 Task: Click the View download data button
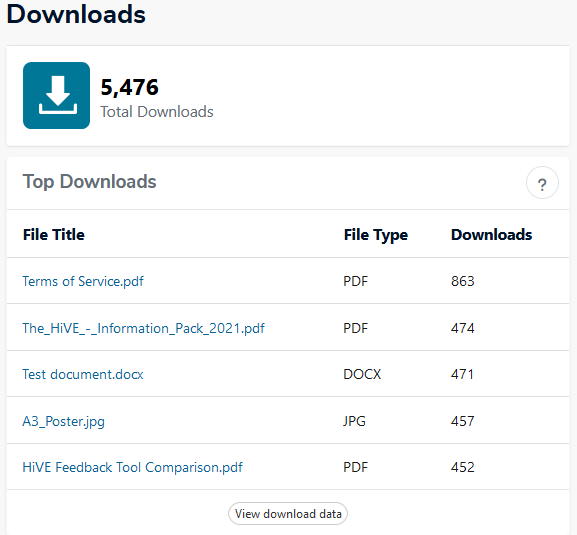pos(288,514)
